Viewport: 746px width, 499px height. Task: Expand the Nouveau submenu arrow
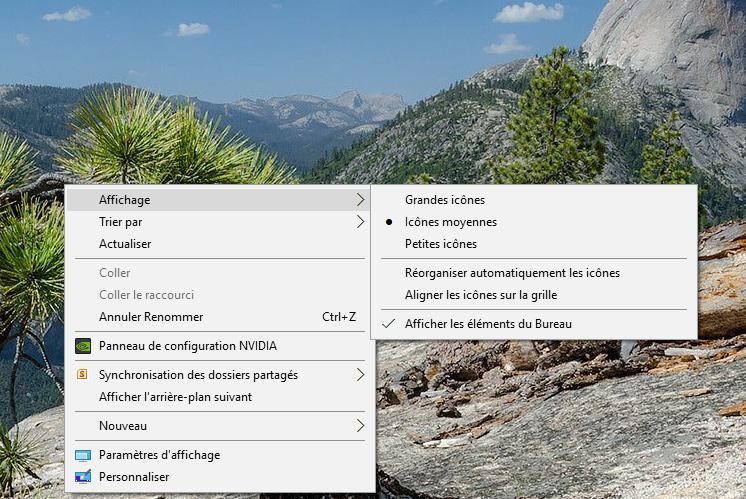(360, 425)
